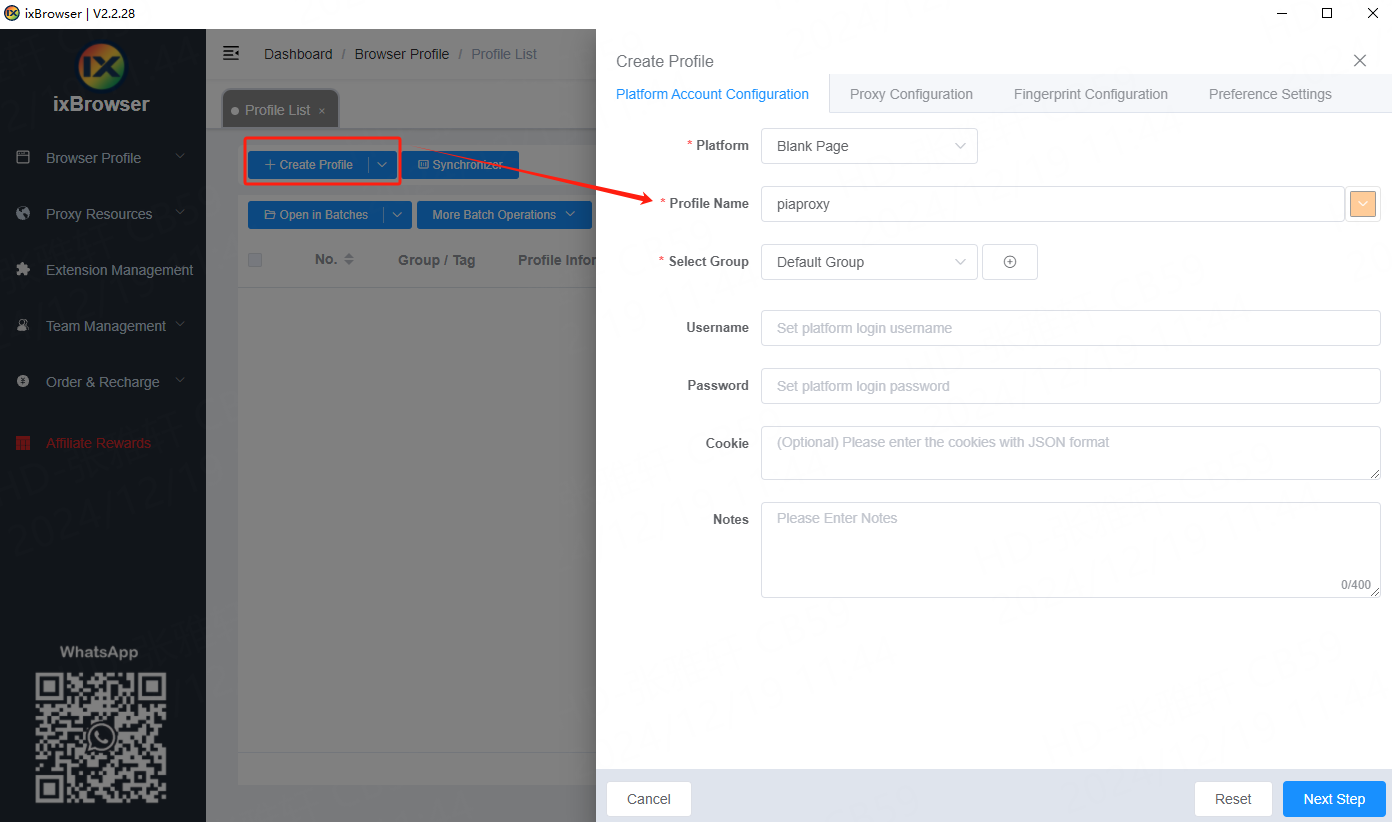Click the Username input field
The width and height of the screenshot is (1392, 822).
click(1069, 328)
